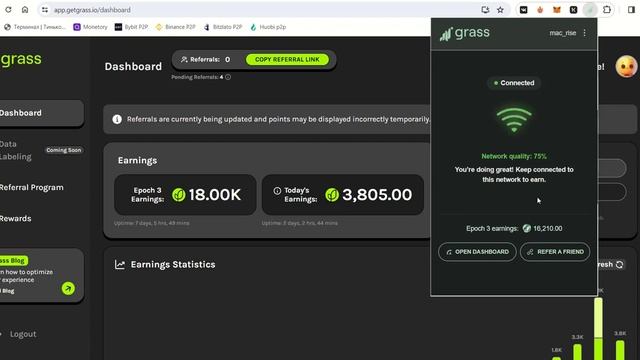Click the Coming Soon badge

[64, 150]
